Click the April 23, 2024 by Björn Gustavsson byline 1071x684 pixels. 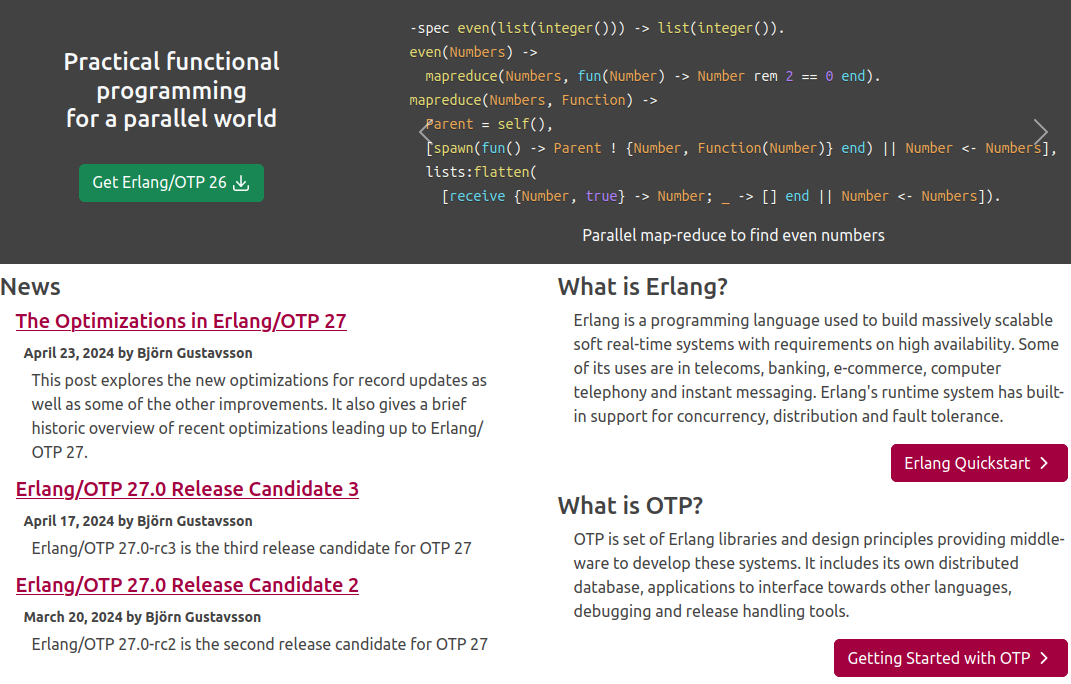coord(138,353)
